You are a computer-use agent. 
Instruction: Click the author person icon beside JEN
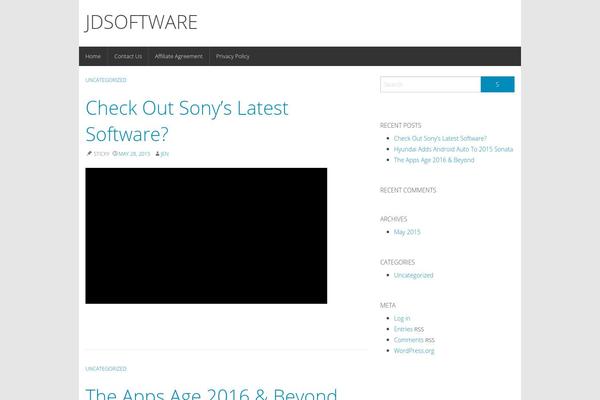coord(157,153)
